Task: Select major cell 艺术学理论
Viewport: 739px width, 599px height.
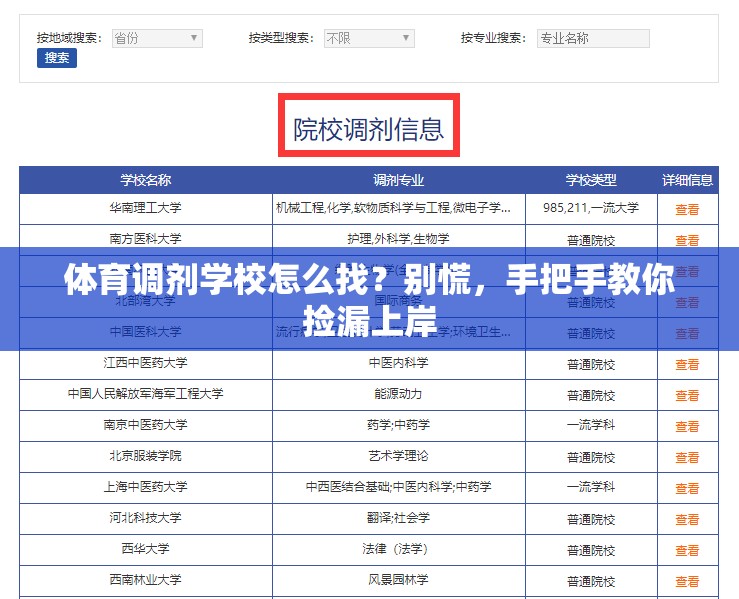Action: point(399,456)
